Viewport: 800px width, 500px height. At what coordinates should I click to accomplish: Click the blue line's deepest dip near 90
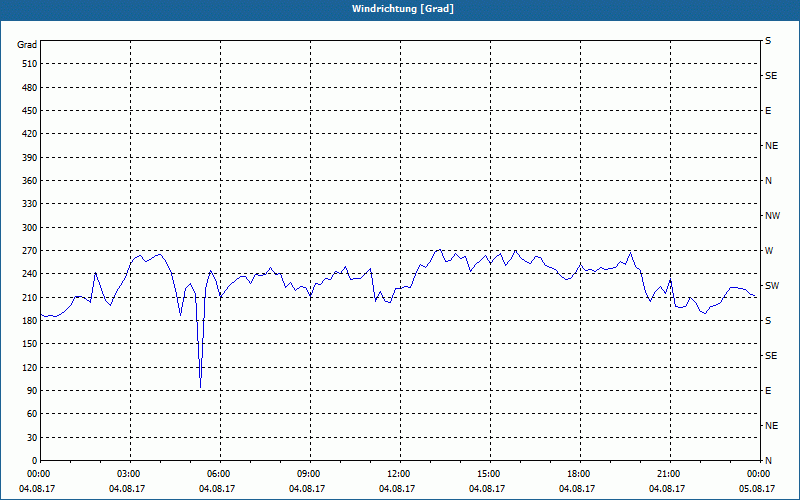(x=201, y=386)
